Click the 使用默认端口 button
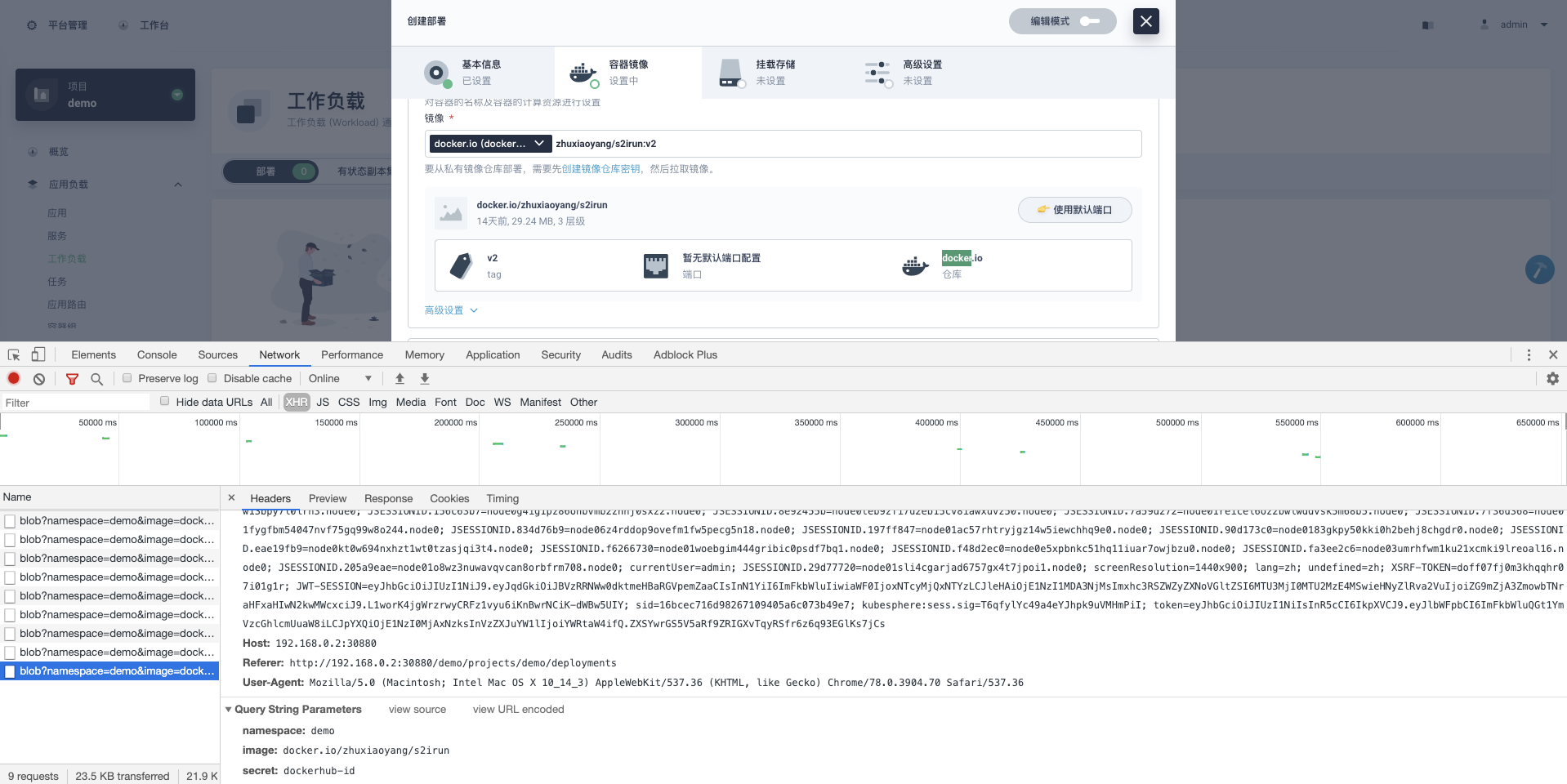This screenshot has height=784, width=1567. pyautogui.click(x=1074, y=210)
